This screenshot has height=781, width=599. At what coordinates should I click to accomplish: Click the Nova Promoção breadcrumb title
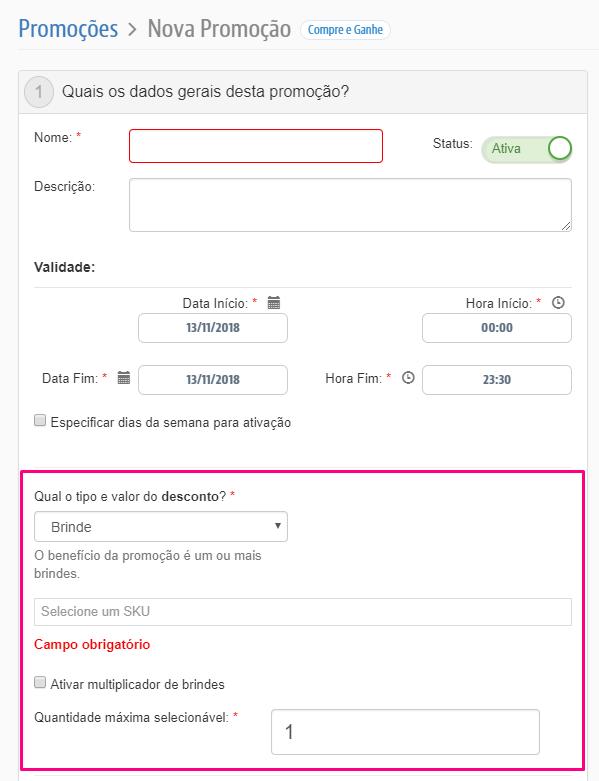point(219,28)
